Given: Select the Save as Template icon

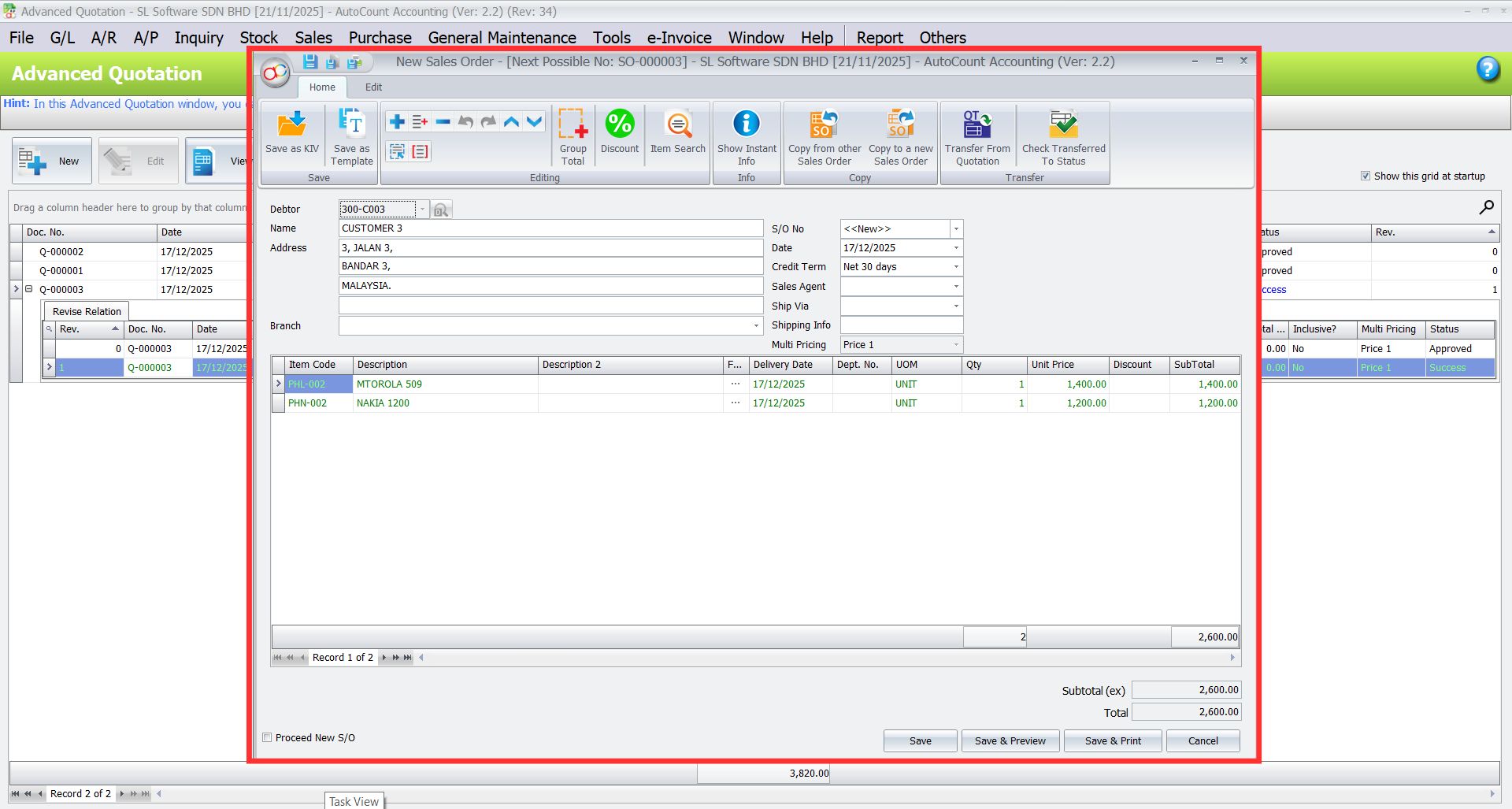Looking at the screenshot, I should point(351,134).
